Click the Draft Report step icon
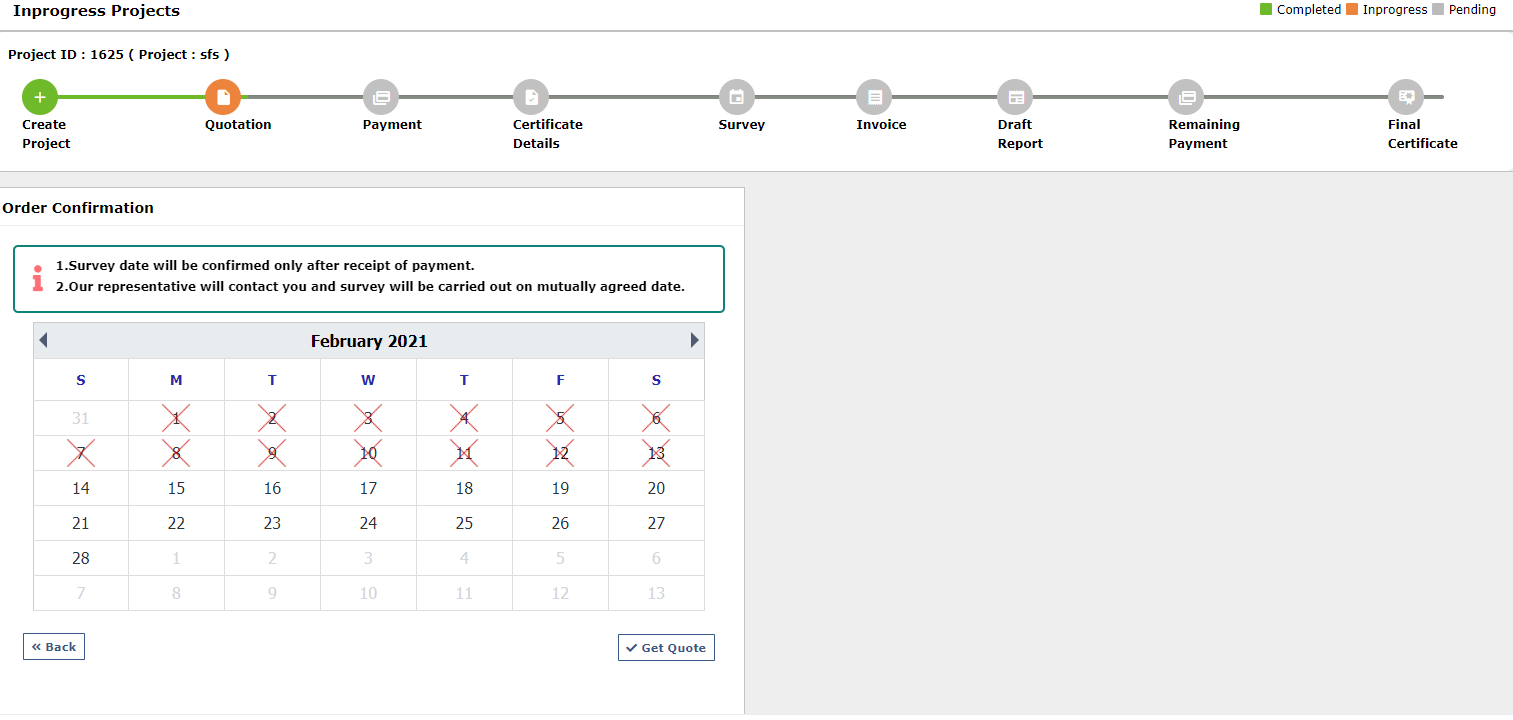Viewport: 1513px width, 720px height. coord(1015,97)
